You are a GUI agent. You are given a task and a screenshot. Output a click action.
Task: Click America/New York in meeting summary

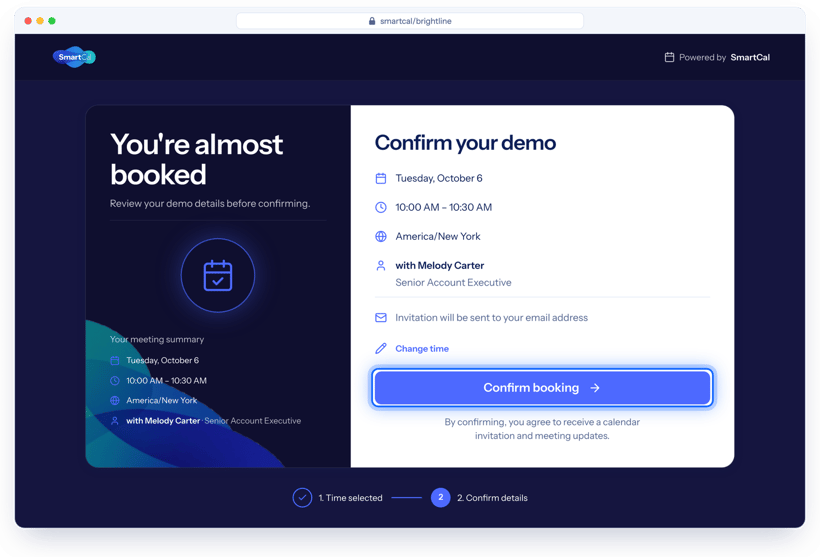click(x=162, y=401)
